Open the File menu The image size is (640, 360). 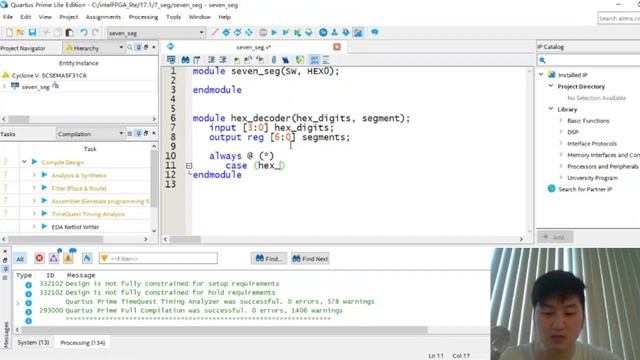coord(8,17)
